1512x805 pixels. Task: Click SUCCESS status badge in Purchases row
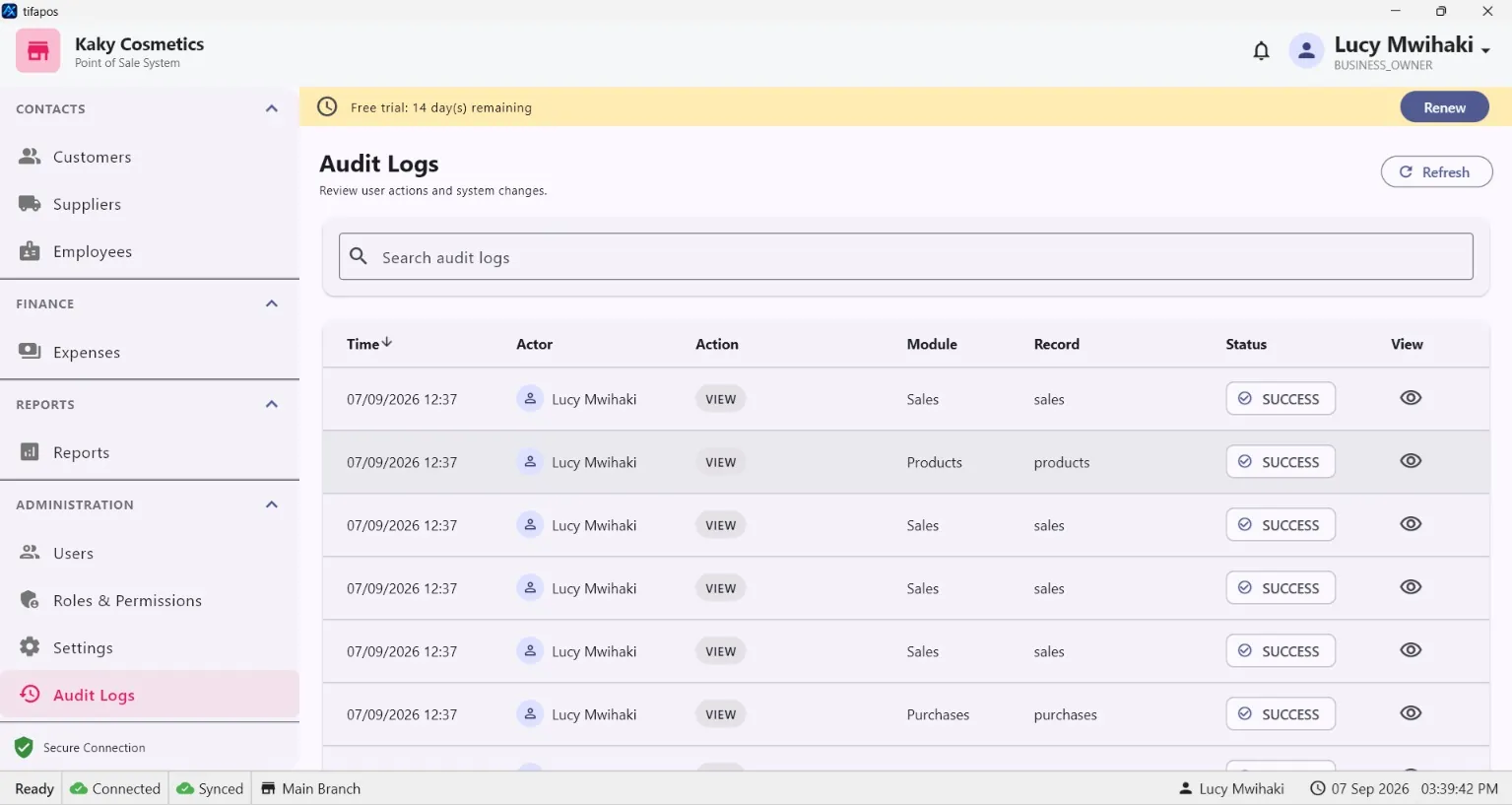click(x=1281, y=714)
